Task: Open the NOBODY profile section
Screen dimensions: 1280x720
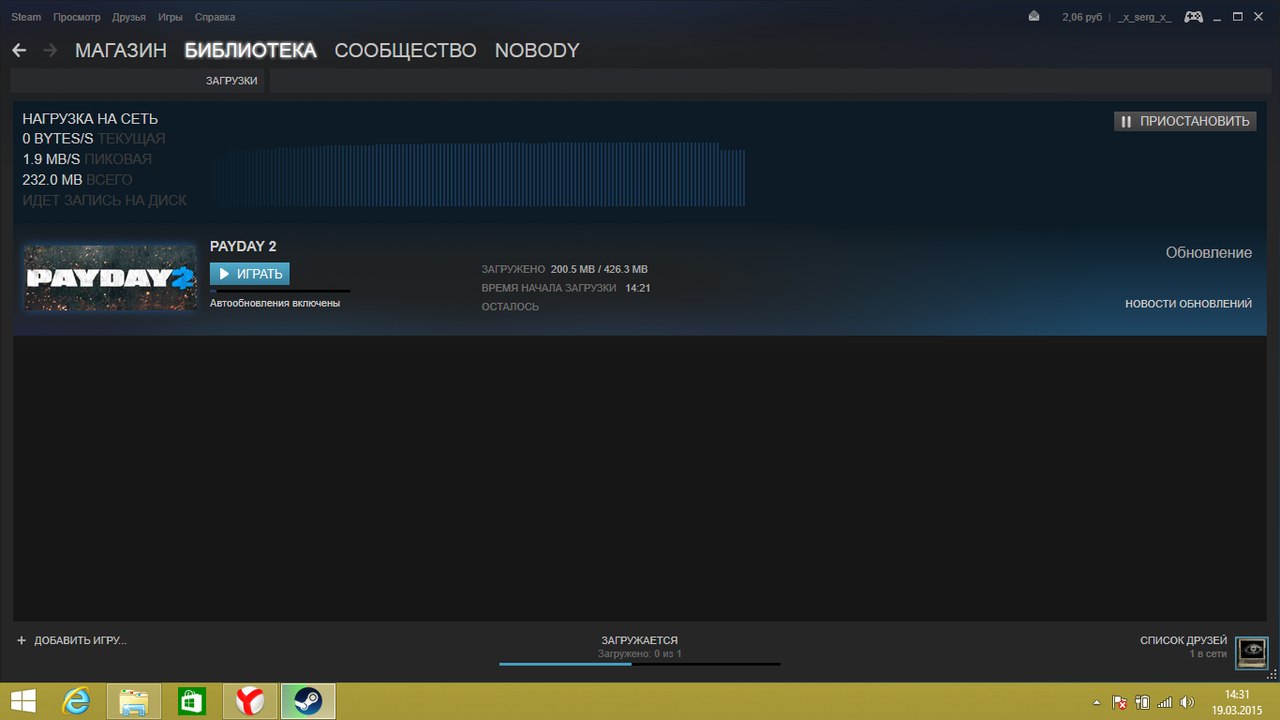Action: click(x=537, y=50)
